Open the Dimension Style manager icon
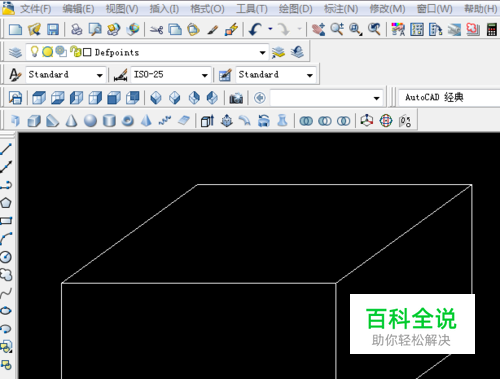Viewport: 500px width, 379px height. click(x=120, y=75)
